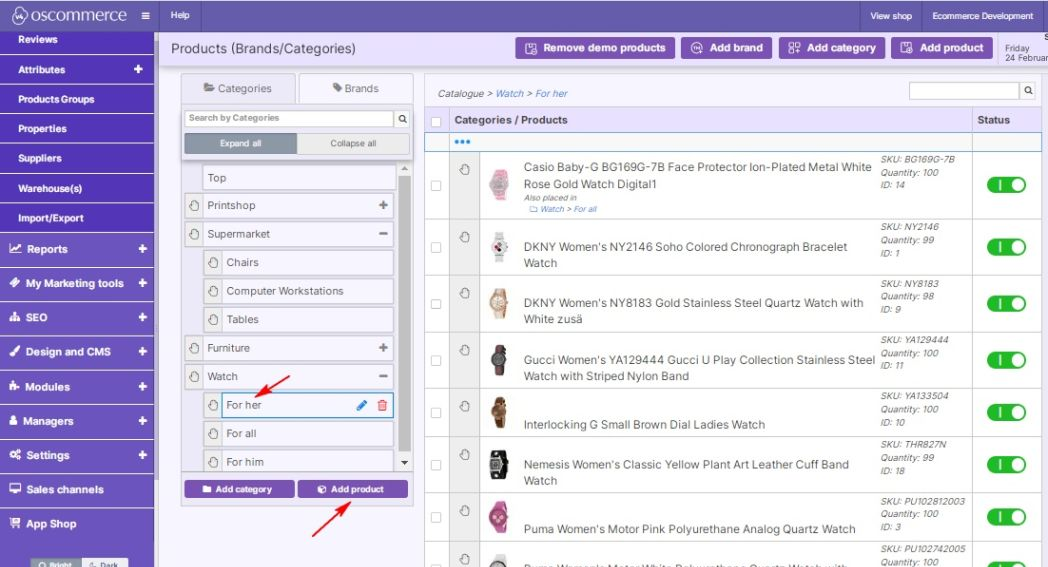The height and width of the screenshot is (567, 1048).
Task: Collapse the Watch category with minus
Action: pos(383,376)
